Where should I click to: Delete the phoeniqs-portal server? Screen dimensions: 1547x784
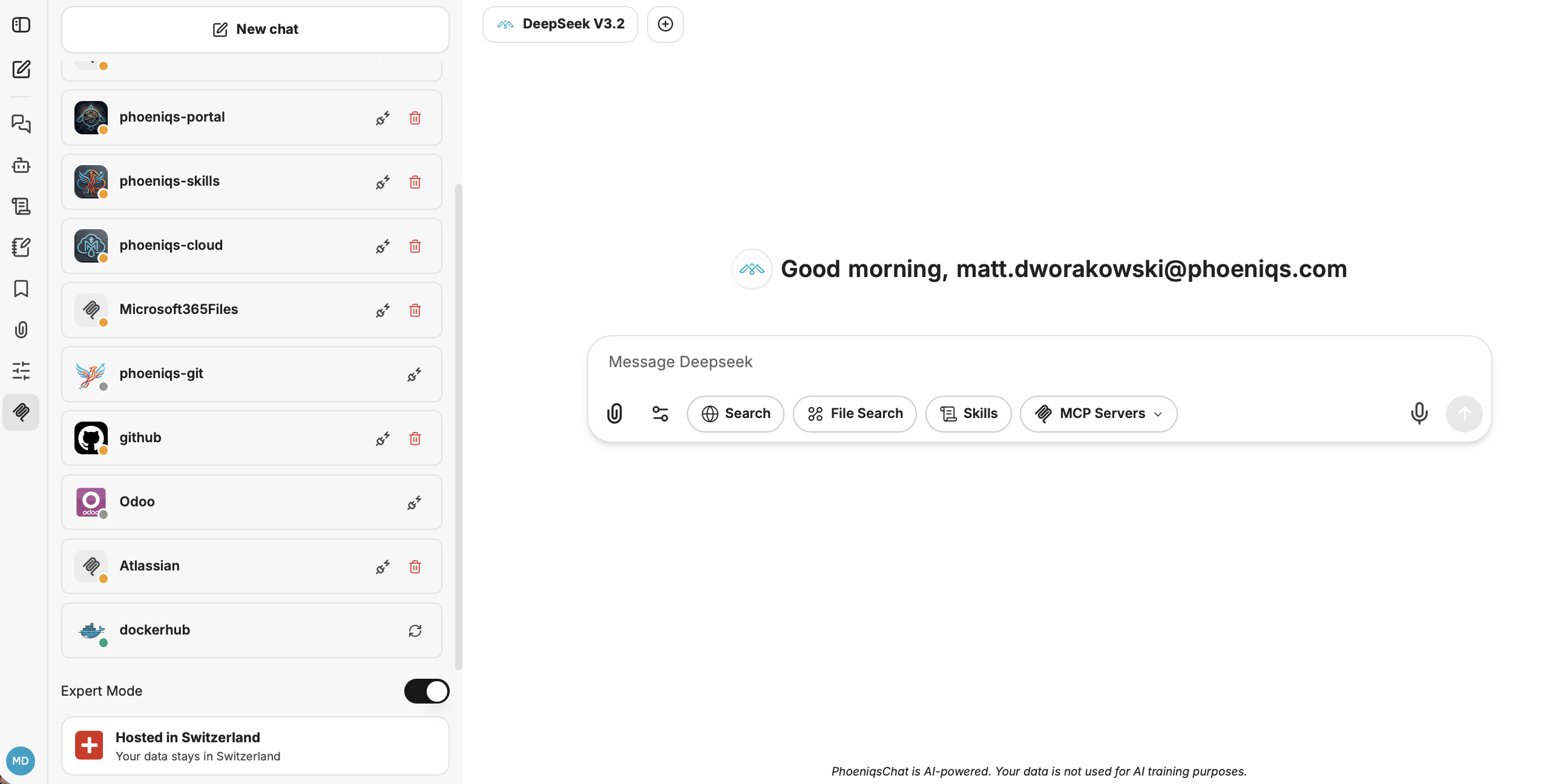pyautogui.click(x=415, y=118)
